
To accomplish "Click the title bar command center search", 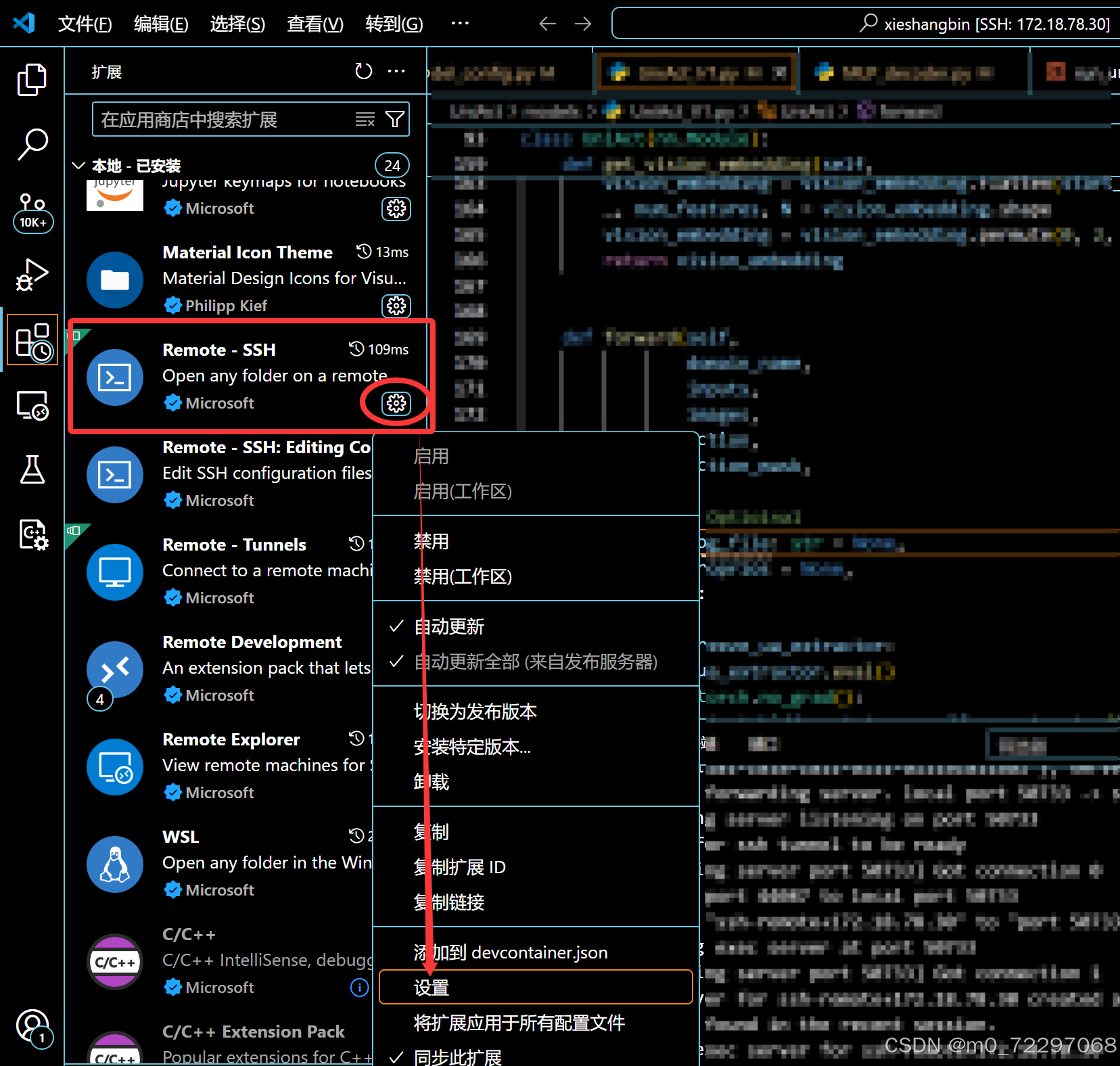I will [x=866, y=24].
